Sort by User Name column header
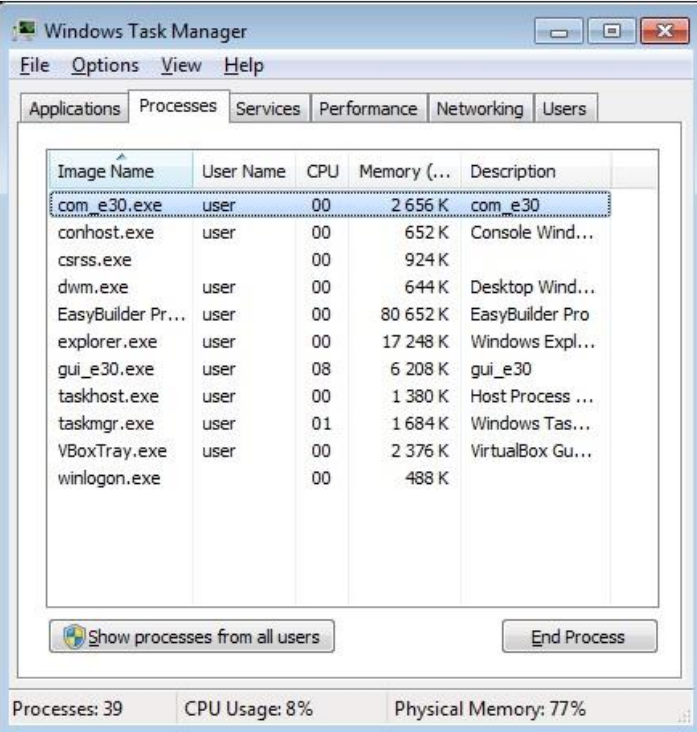Image resolution: width=697 pixels, height=732 pixels. pos(244,171)
